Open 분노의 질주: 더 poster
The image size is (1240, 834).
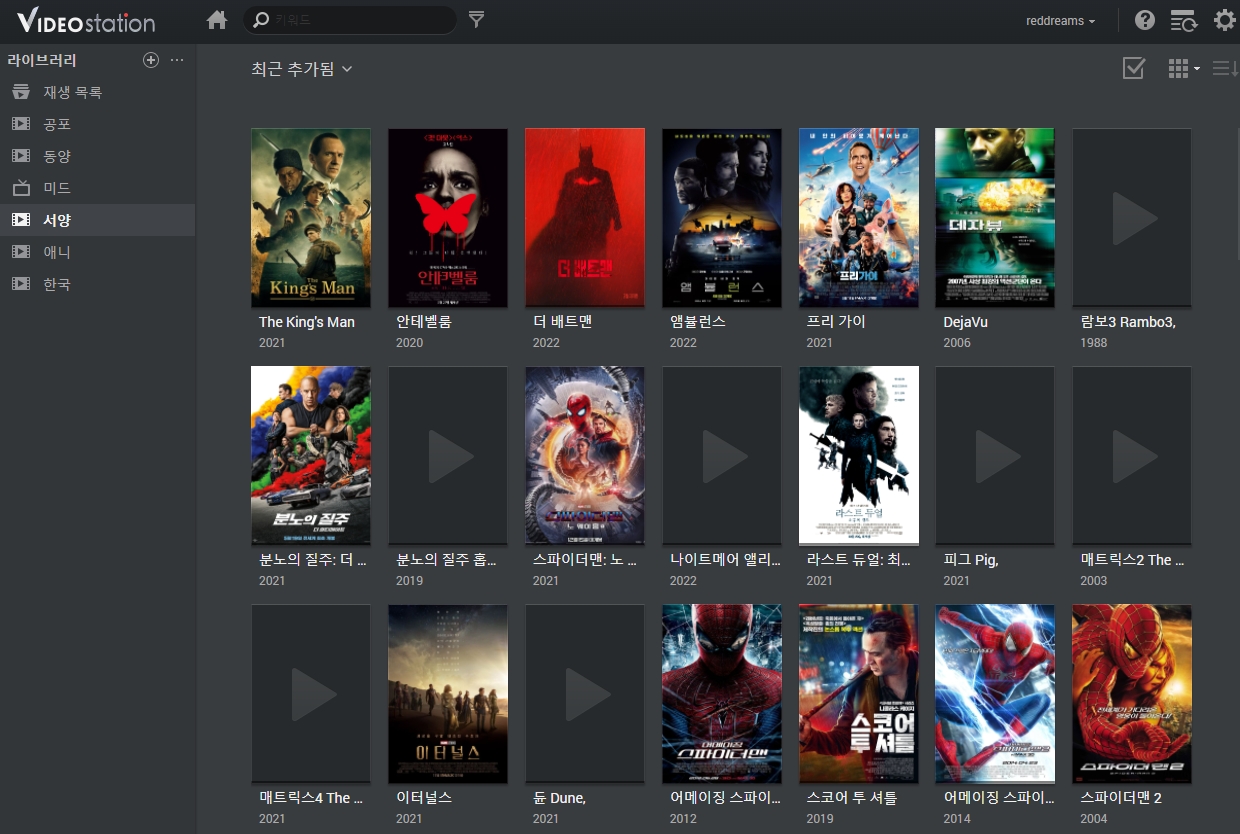311,455
